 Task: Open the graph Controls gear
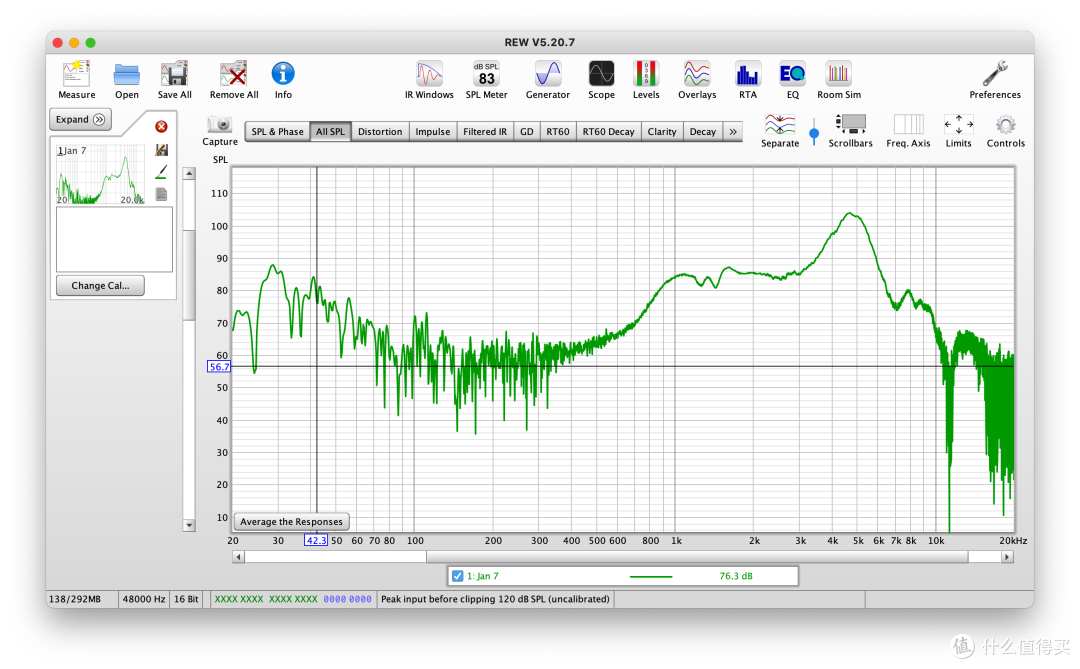pos(1005,131)
